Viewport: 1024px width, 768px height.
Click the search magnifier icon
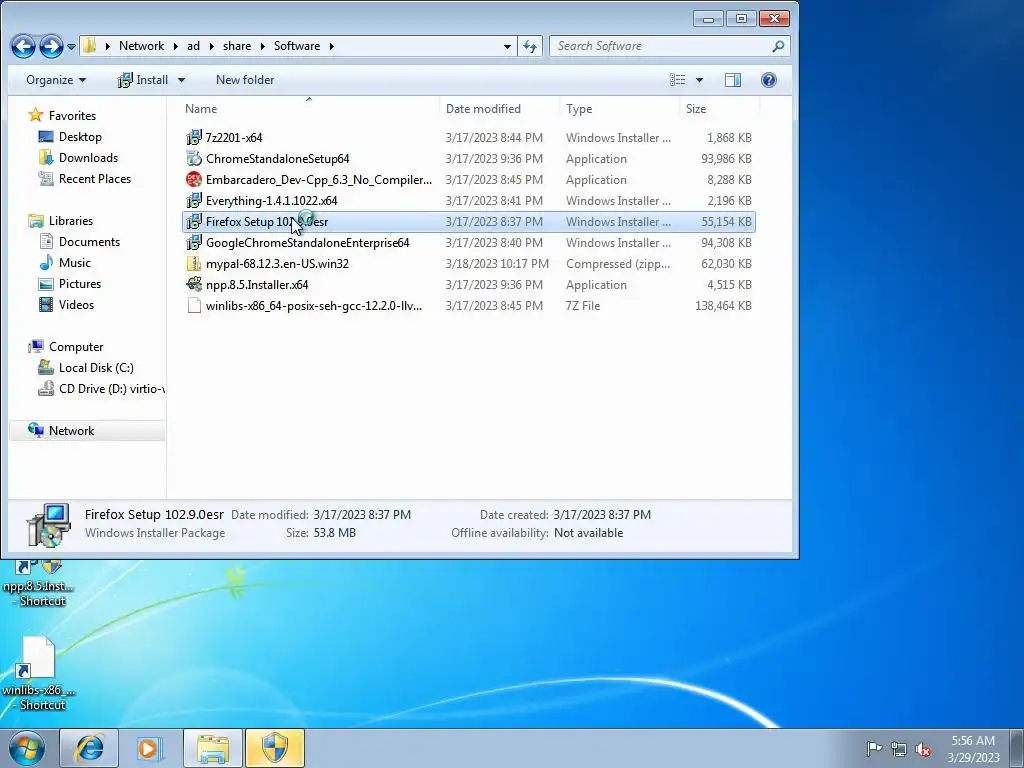coord(778,46)
